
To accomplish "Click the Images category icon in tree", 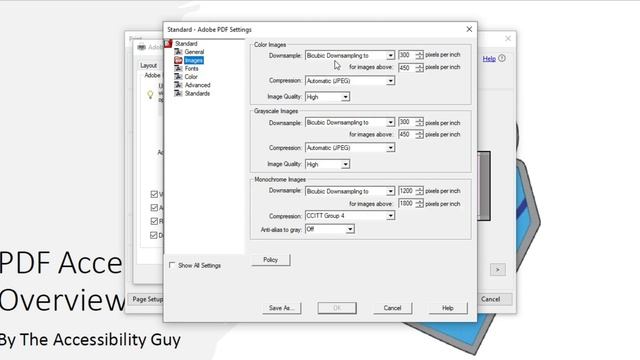I will [178, 60].
